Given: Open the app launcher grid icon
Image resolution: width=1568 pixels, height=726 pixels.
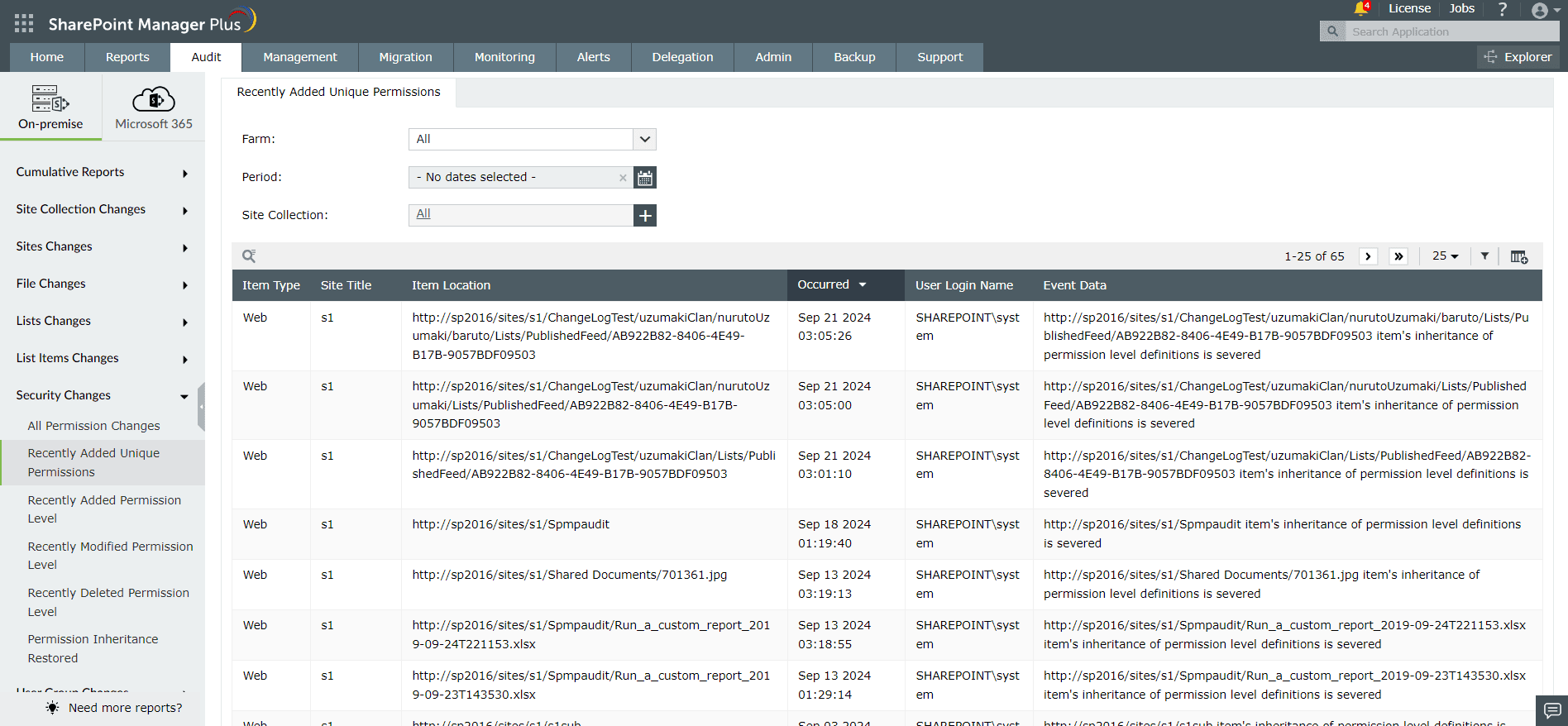Looking at the screenshot, I should 24,23.
